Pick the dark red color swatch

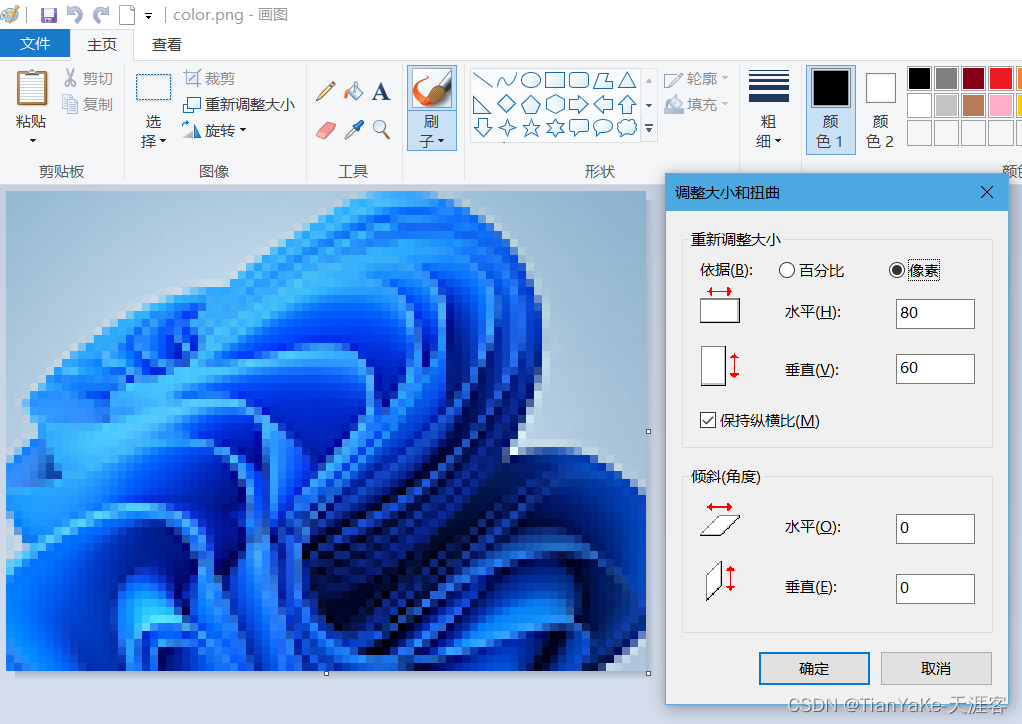coord(973,78)
